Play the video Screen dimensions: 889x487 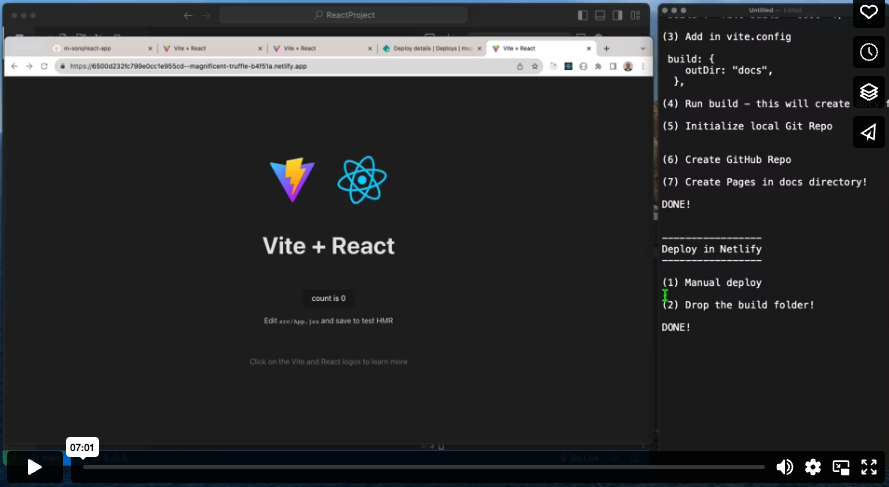pyautogui.click(x=35, y=467)
